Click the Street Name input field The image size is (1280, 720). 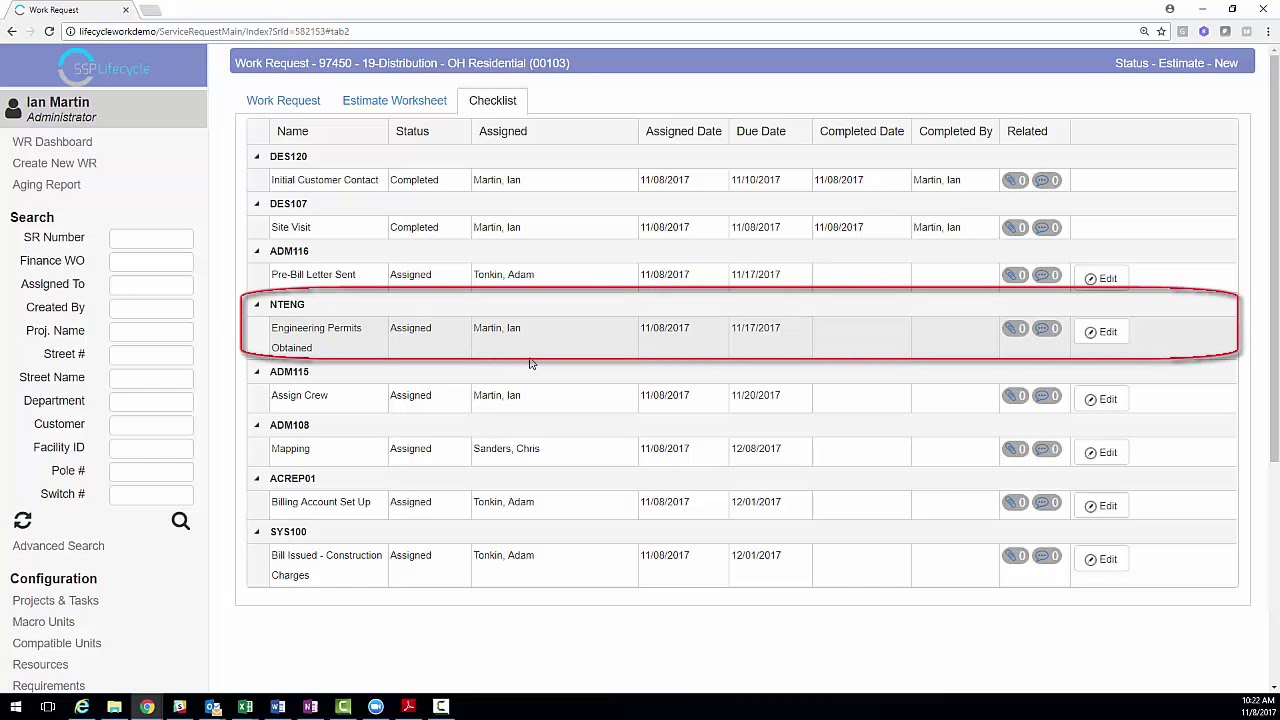tap(151, 378)
